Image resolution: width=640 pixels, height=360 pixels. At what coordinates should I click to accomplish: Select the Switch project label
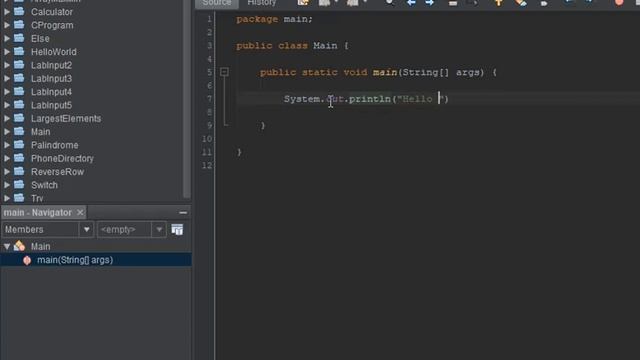tap(44, 185)
